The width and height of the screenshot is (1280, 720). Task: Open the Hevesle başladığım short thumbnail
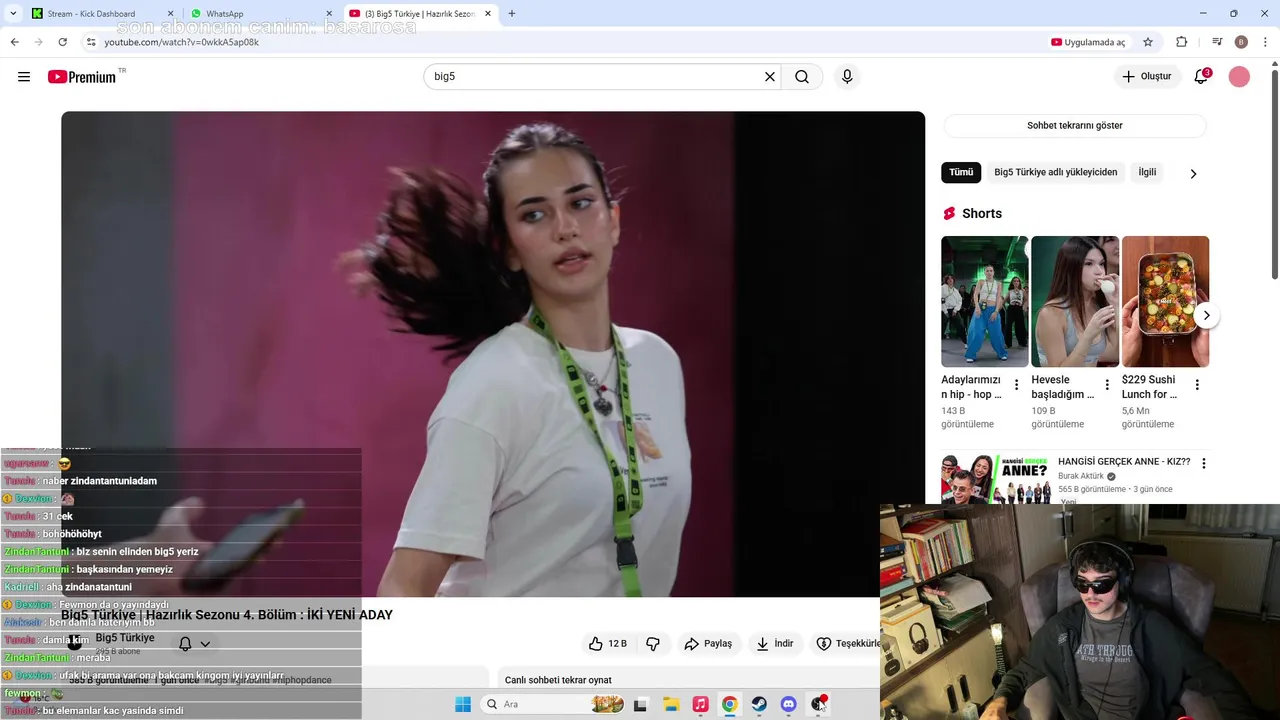(x=1075, y=301)
